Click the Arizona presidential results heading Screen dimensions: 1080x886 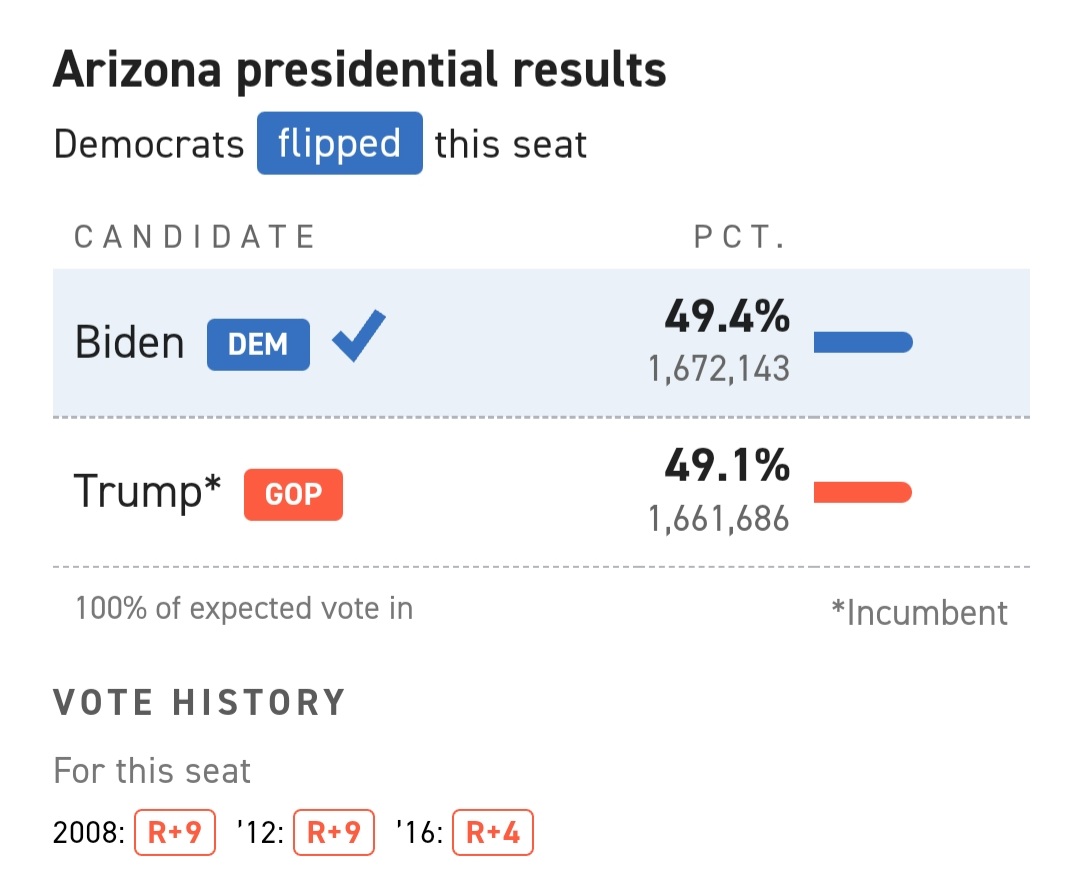[360, 71]
